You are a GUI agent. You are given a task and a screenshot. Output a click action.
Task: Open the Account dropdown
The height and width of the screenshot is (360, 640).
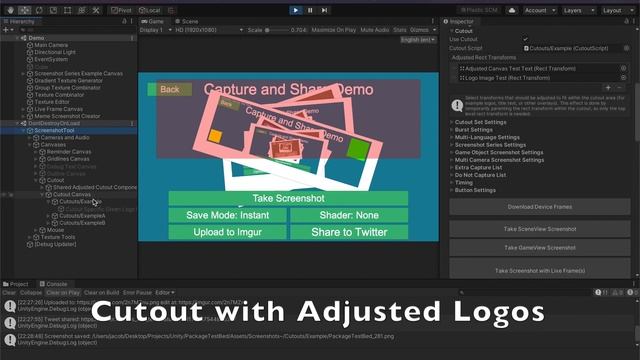[x=540, y=10]
